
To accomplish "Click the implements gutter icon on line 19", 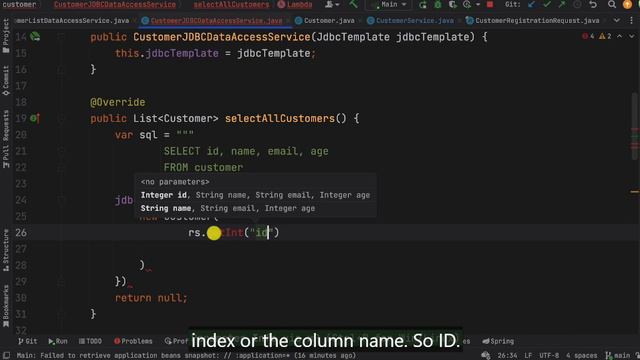I will (35, 118).
